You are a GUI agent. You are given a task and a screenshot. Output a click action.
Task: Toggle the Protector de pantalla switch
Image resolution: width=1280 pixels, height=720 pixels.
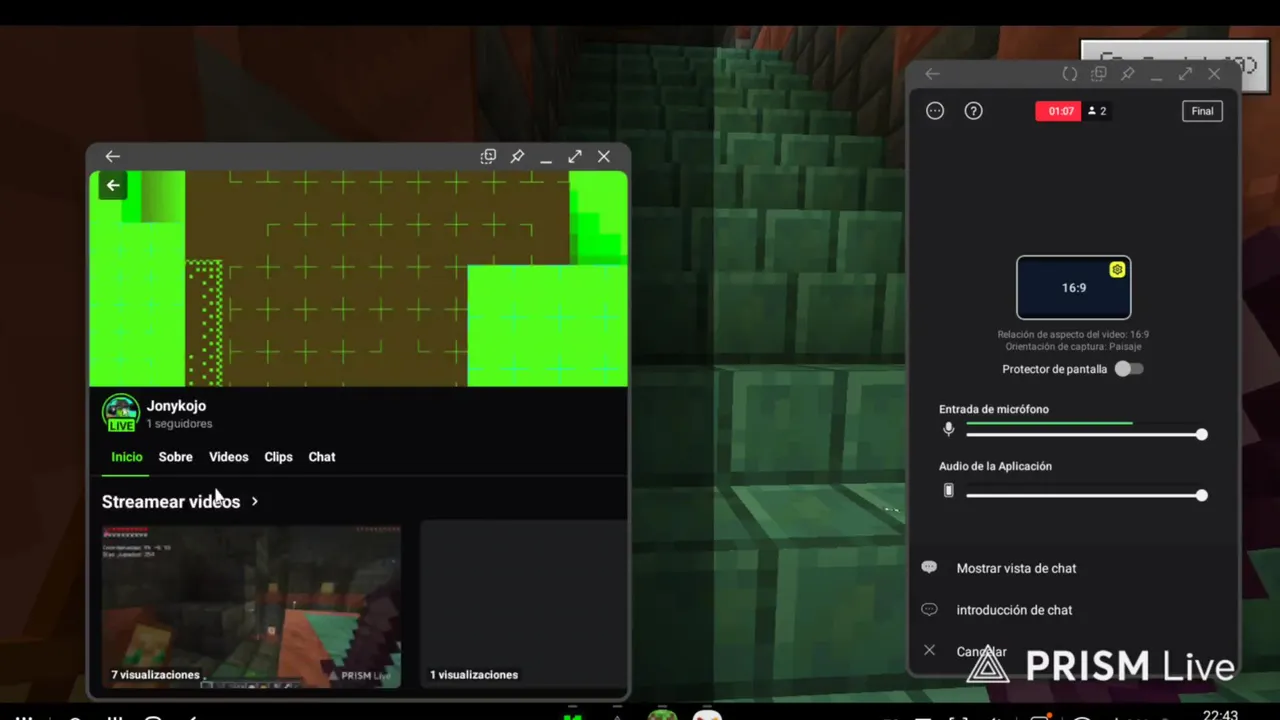pos(1128,369)
